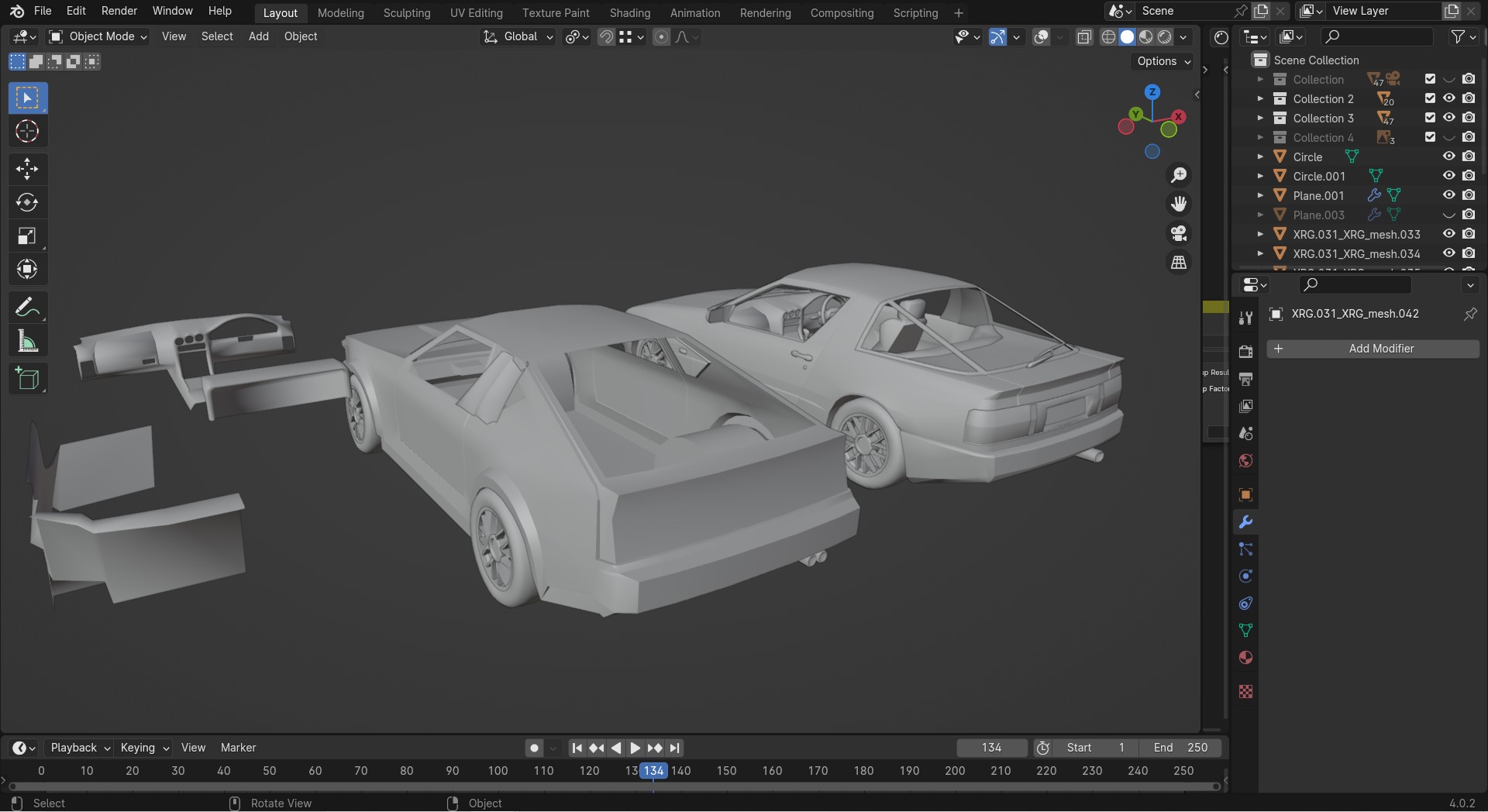The height and width of the screenshot is (812, 1488).
Task: Hide Collection 2 in viewport
Action: 1448,98
